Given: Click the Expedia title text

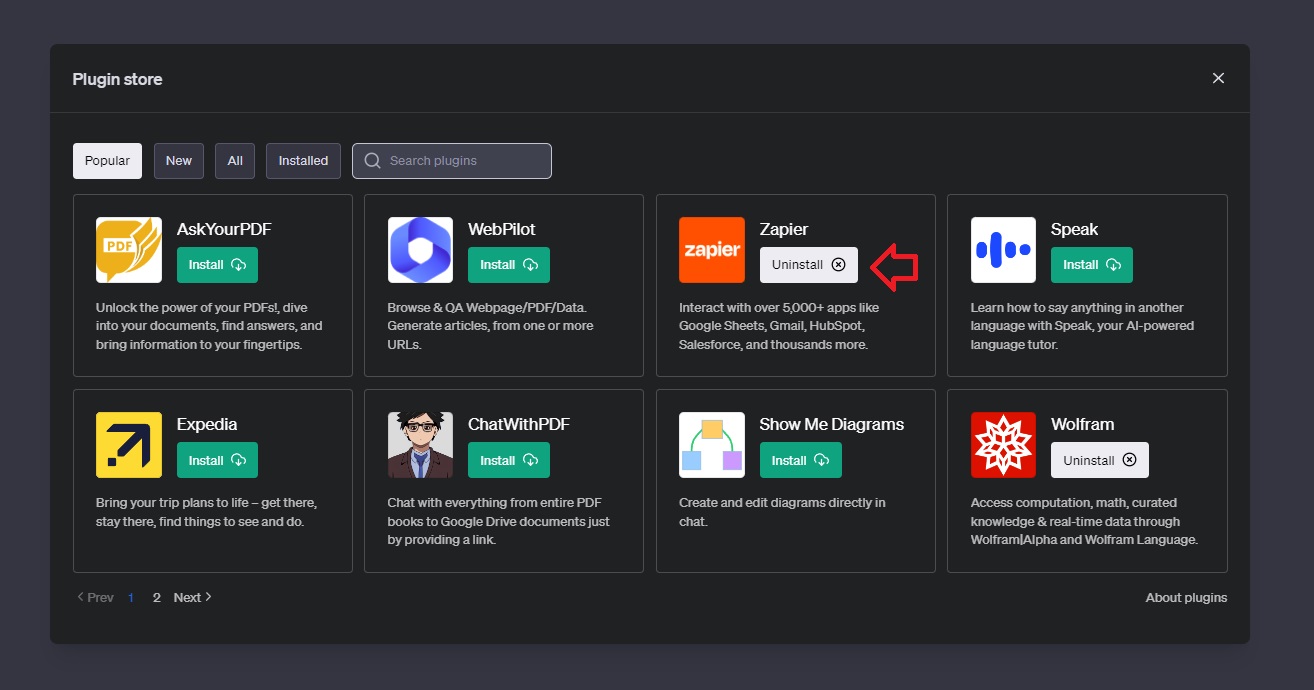Looking at the screenshot, I should (207, 424).
